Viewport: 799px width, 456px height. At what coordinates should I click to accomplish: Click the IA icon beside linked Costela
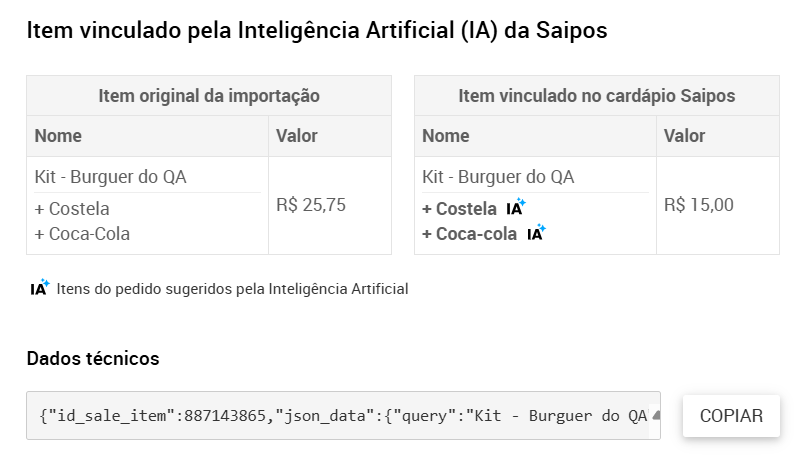coord(515,208)
